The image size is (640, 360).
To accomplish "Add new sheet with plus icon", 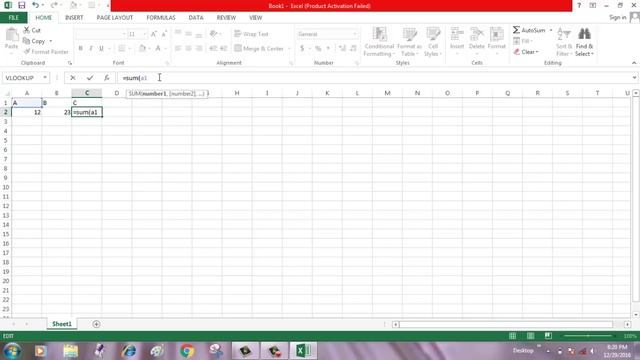I will pos(96,324).
